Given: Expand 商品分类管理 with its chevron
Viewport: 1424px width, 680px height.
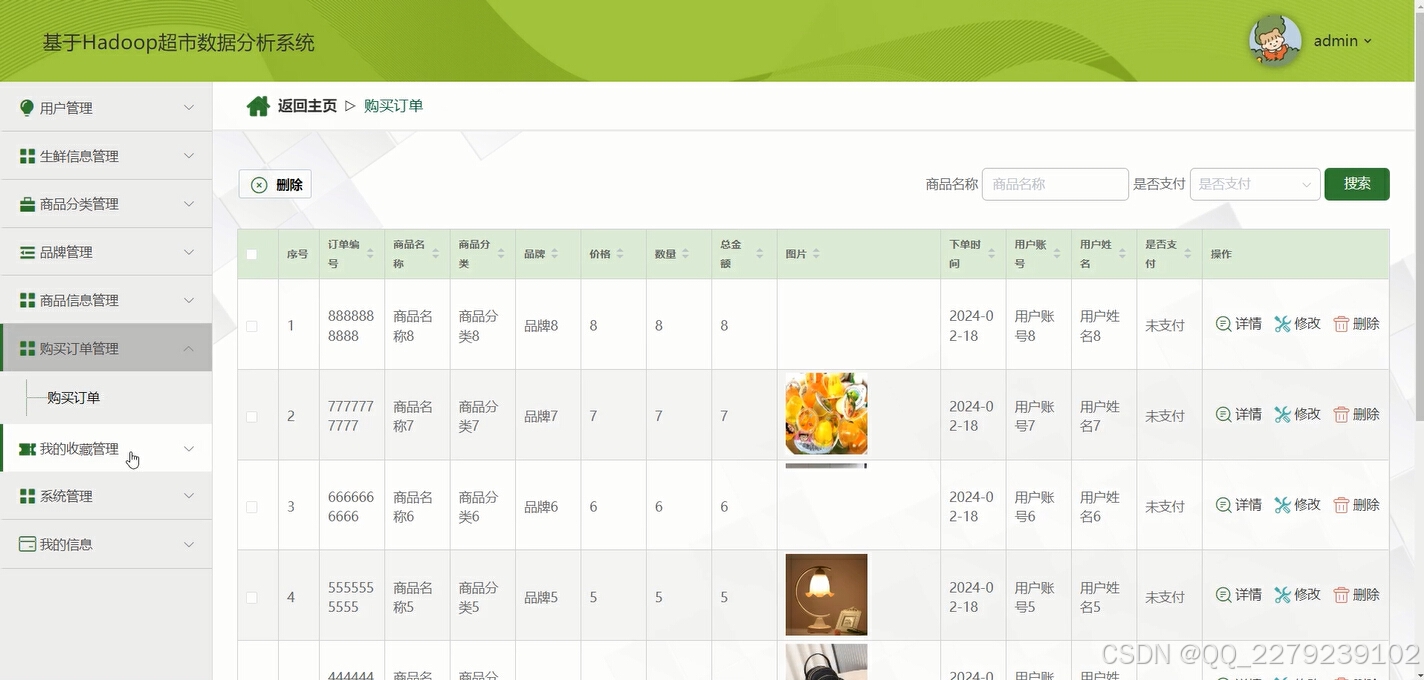Looking at the screenshot, I should click(x=189, y=203).
